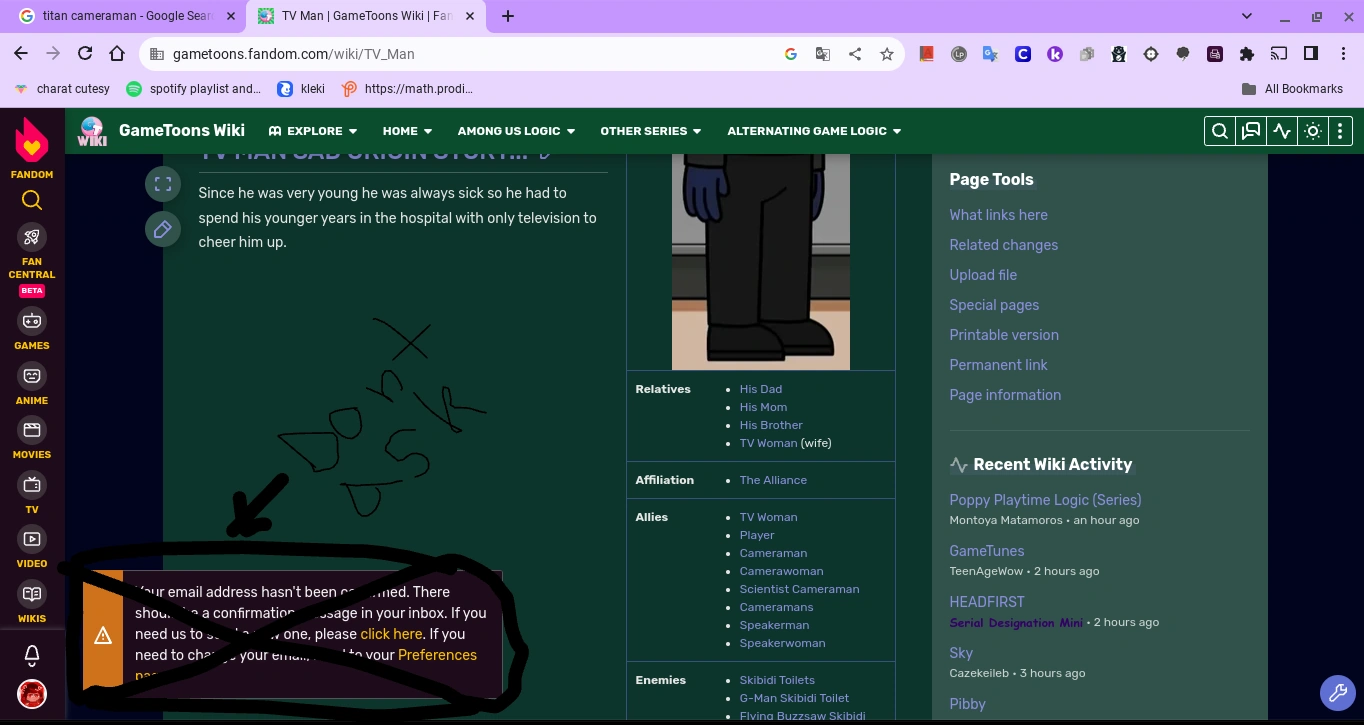Toggle the light/dark theme sun icon
Viewport: 1364px width, 725px height.
(1313, 131)
